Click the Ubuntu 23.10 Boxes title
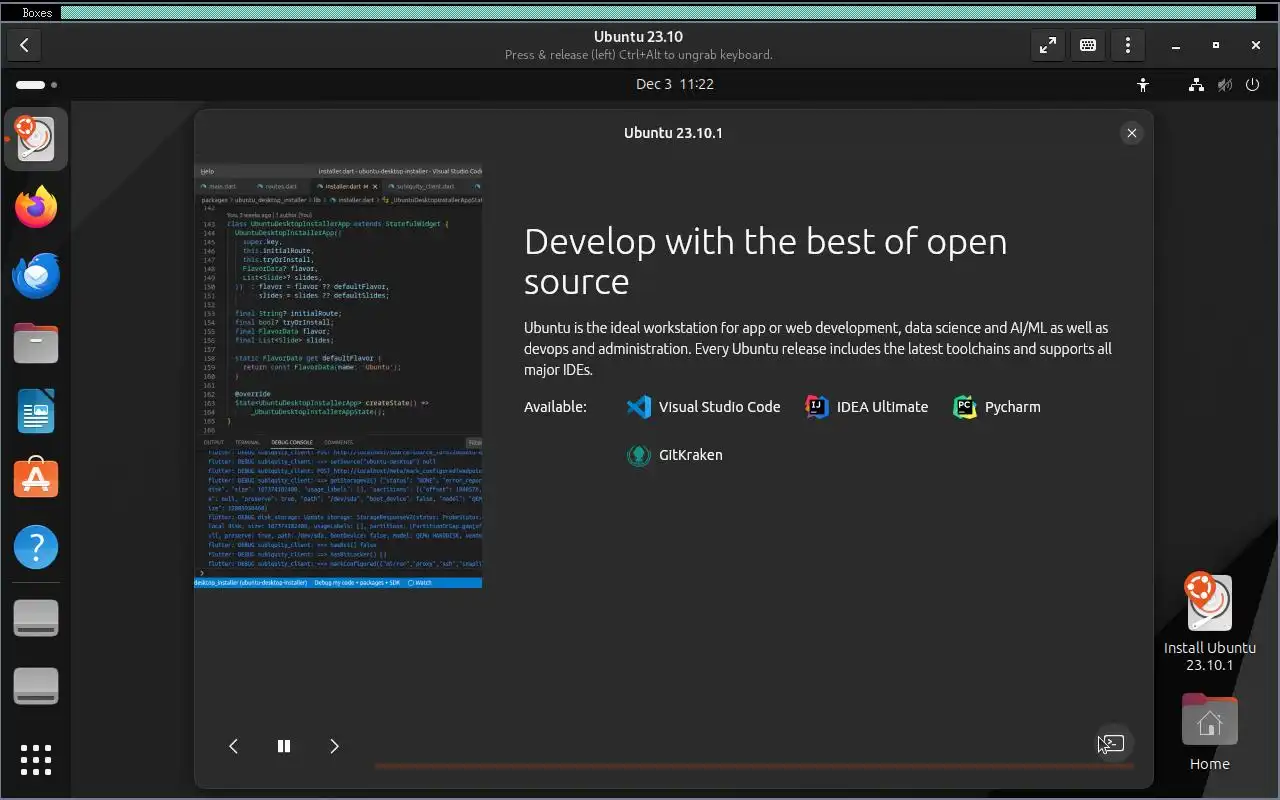Image resolution: width=1280 pixels, height=800 pixels. [x=638, y=37]
